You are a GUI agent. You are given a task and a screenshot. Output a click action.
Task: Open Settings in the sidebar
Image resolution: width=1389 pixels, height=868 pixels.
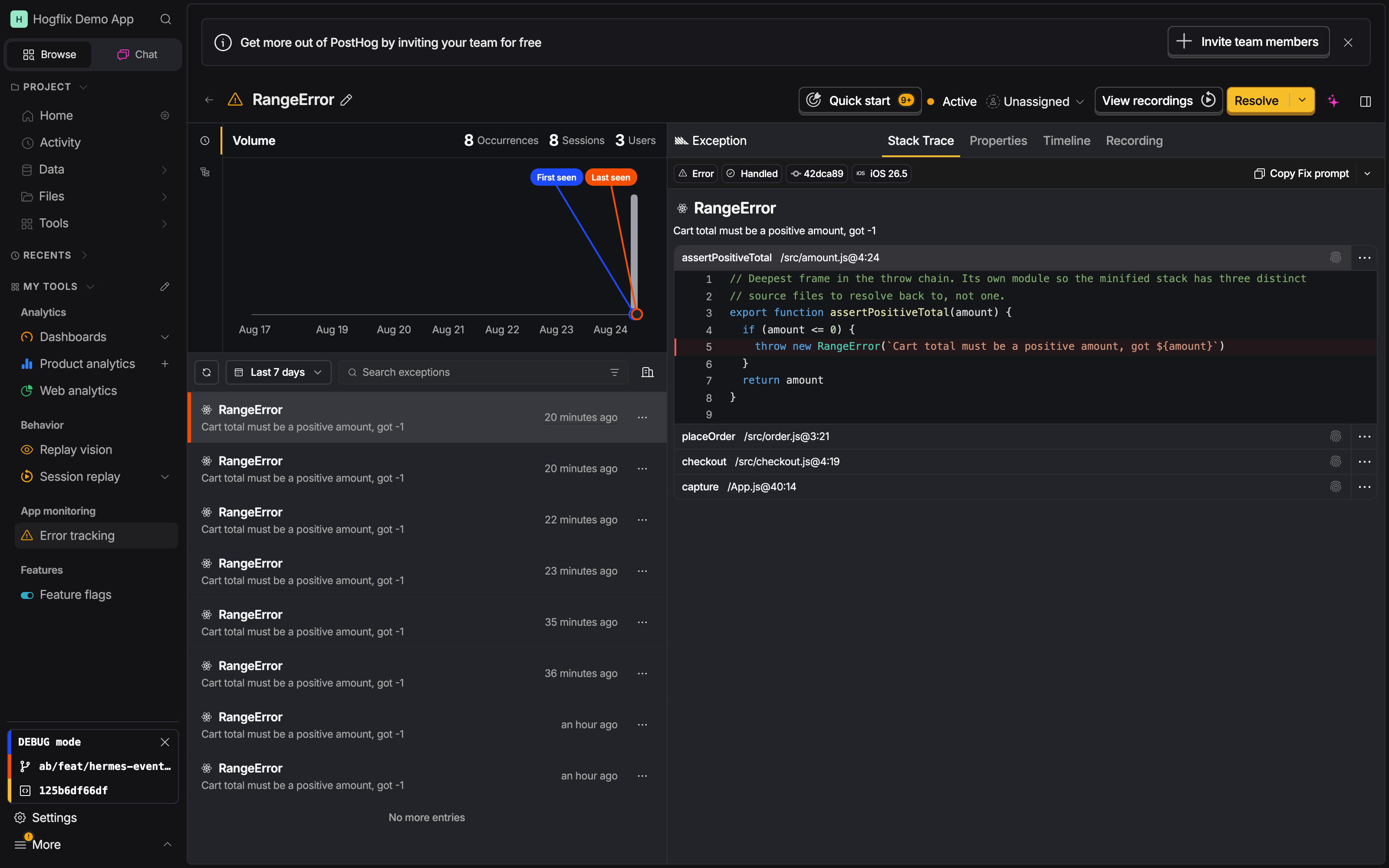click(x=54, y=818)
